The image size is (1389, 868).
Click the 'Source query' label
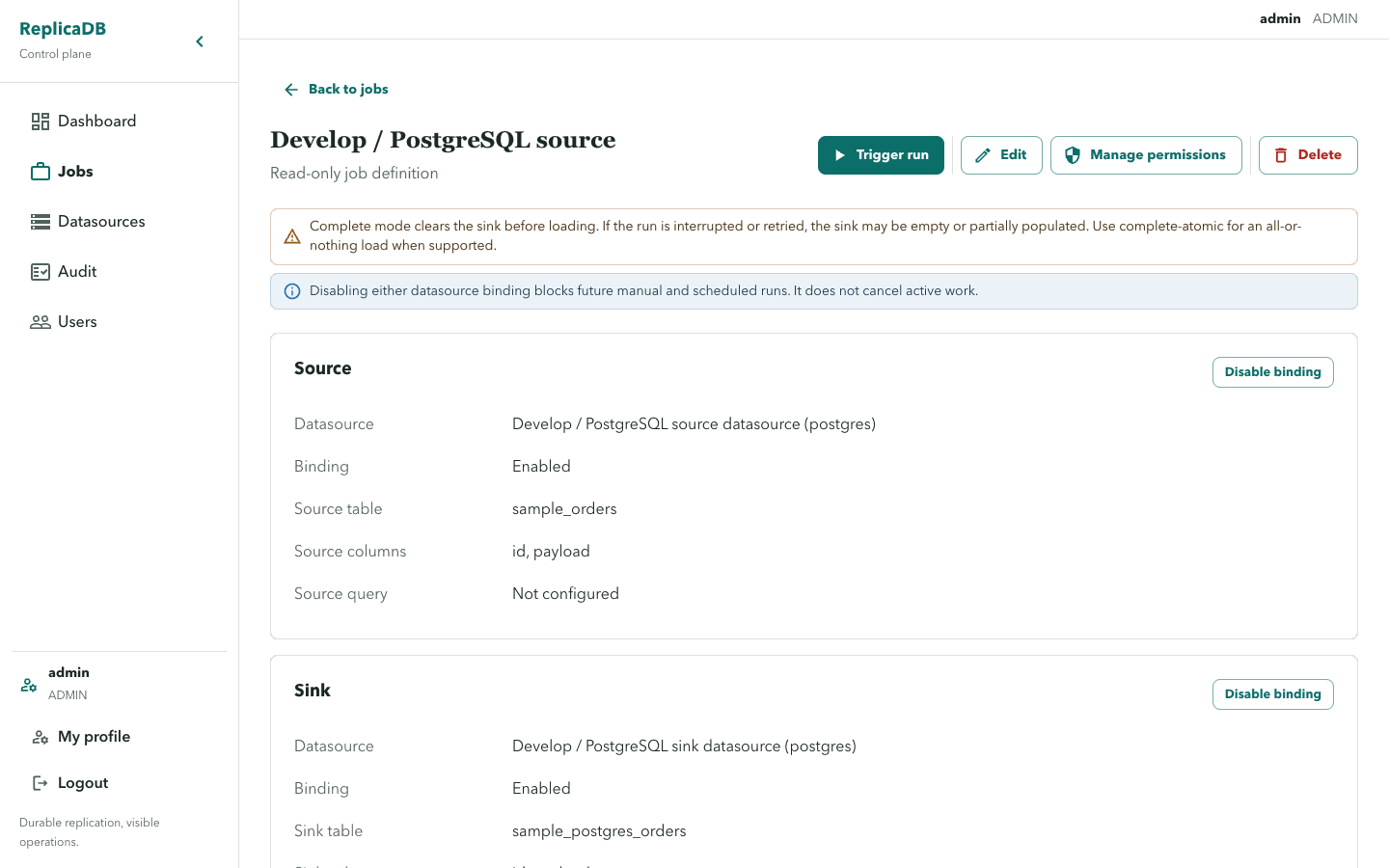click(x=340, y=594)
